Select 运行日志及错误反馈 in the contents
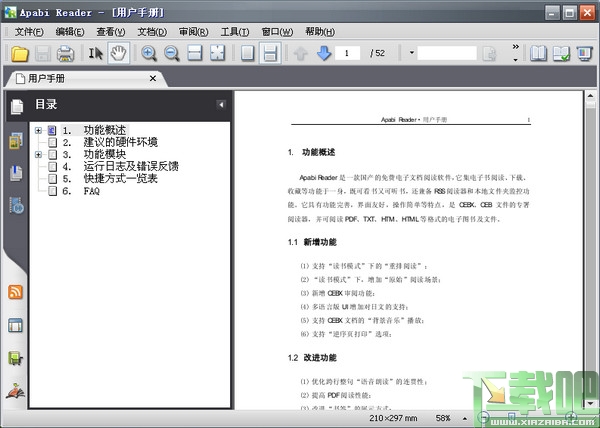The width and height of the screenshot is (600, 428). coord(131,166)
